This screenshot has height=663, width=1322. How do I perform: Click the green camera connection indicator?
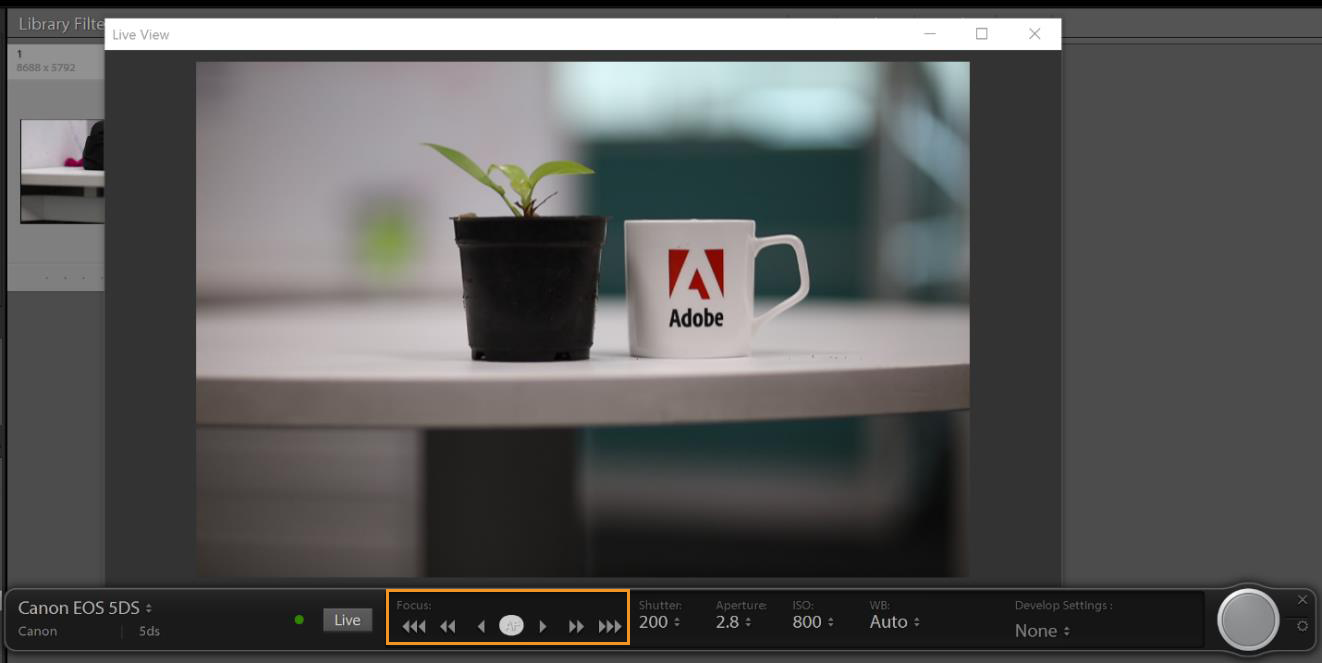pyautogui.click(x=300, y=620)
